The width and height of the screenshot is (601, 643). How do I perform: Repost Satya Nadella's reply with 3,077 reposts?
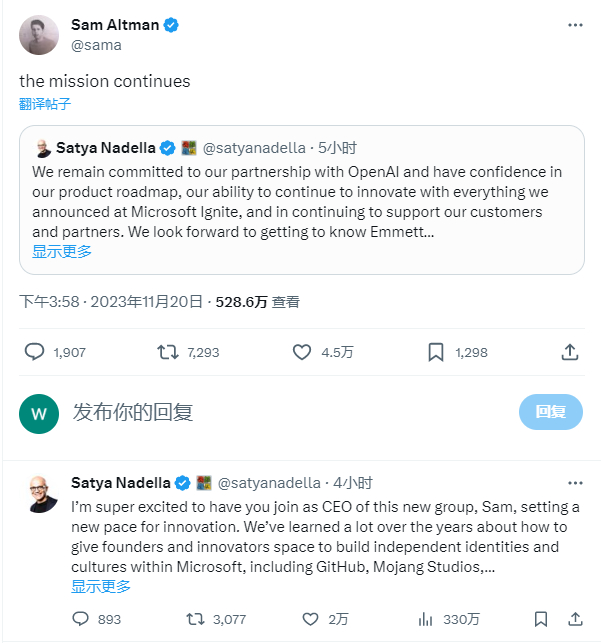click(197, 619)
